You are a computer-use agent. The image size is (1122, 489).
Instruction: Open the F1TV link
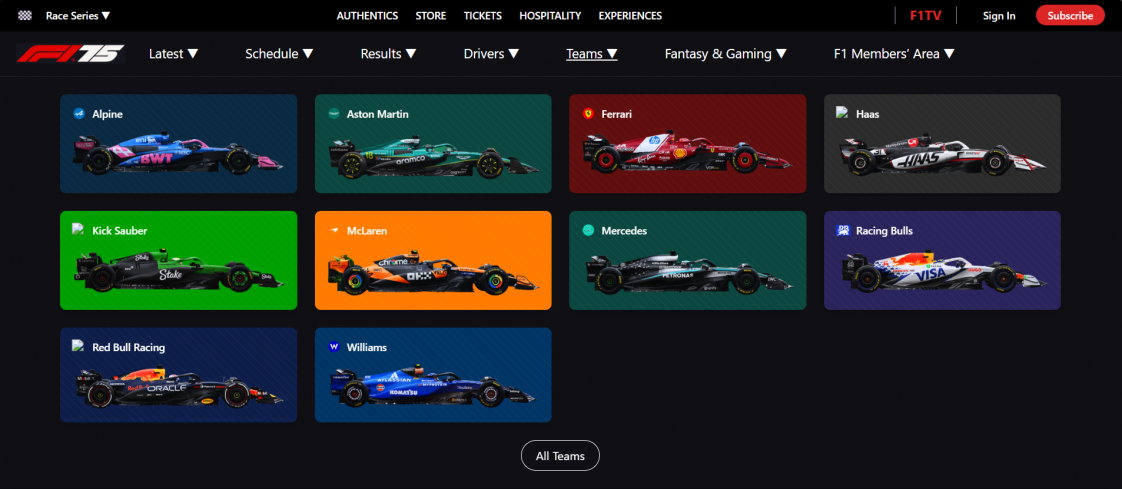click(925, 15)
